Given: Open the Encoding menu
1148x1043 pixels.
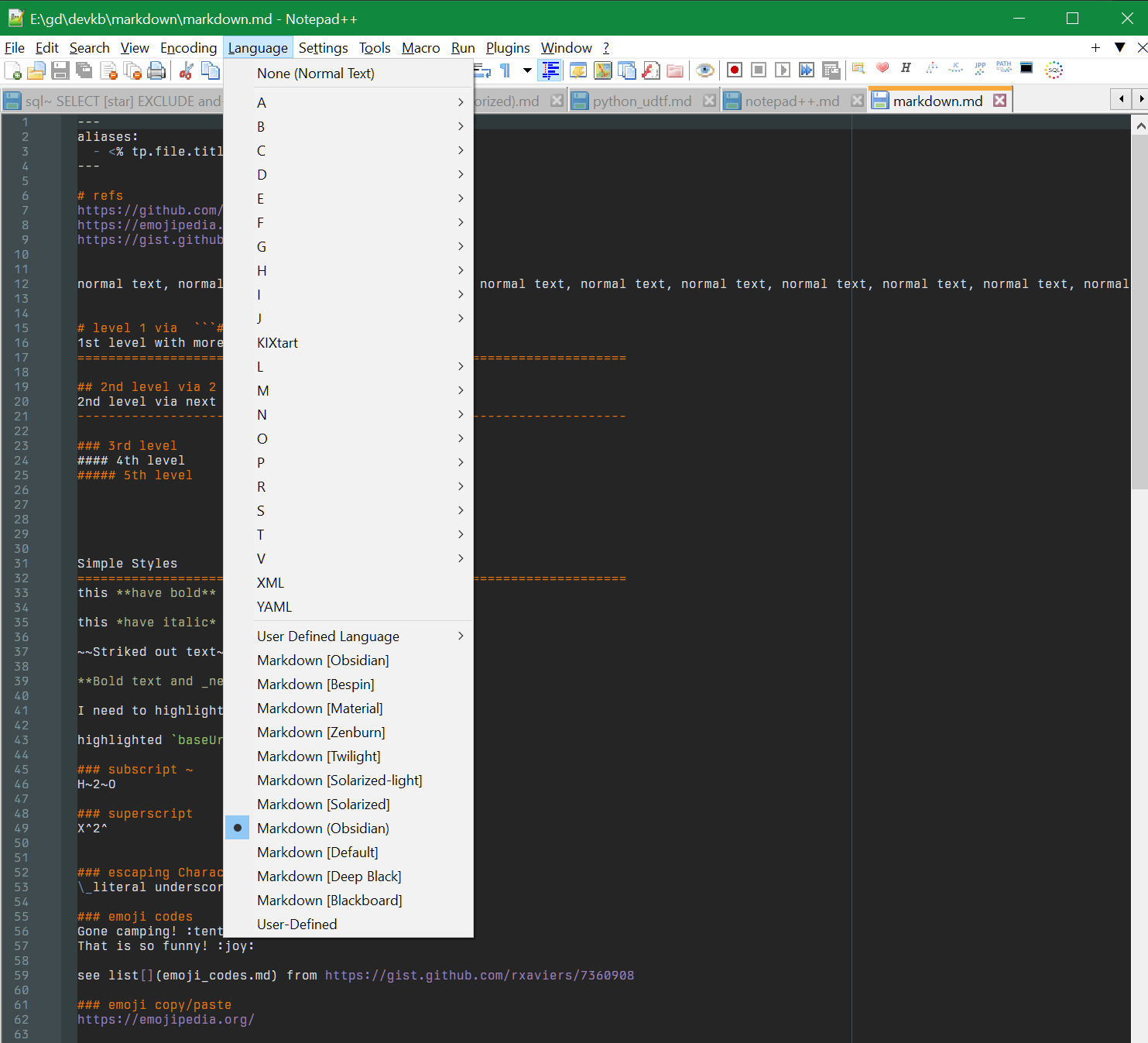Looking at the screenshot, I should (x=189, y=48).
